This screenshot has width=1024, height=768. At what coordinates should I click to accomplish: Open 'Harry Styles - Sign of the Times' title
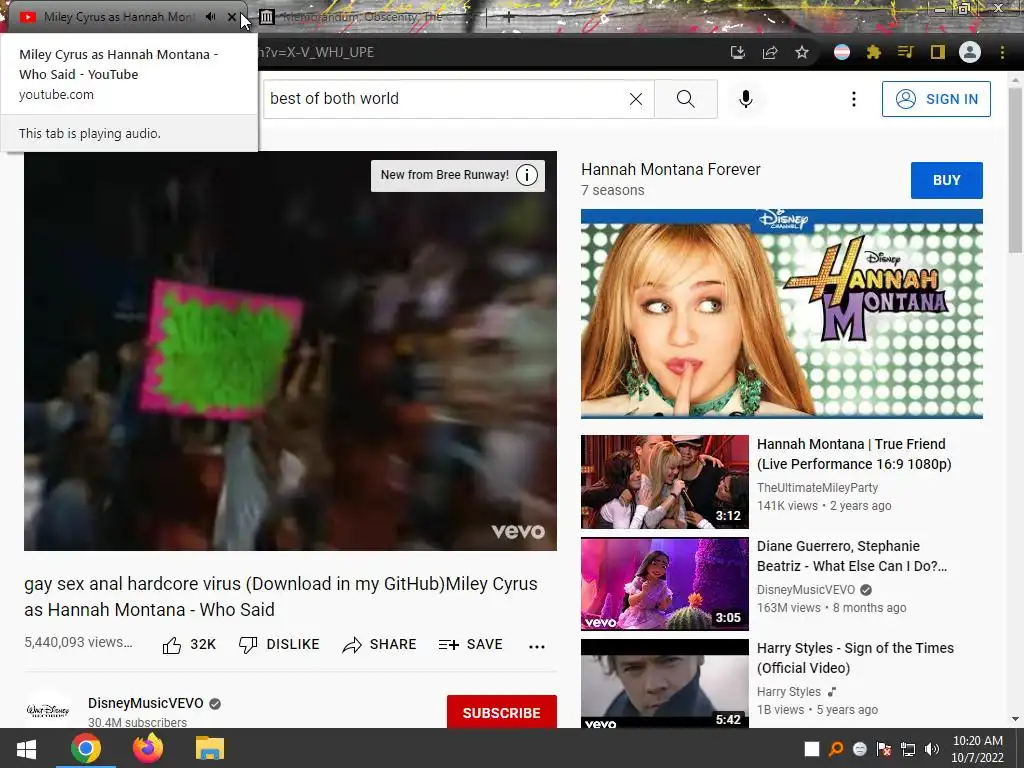click(x=856, y=658)
